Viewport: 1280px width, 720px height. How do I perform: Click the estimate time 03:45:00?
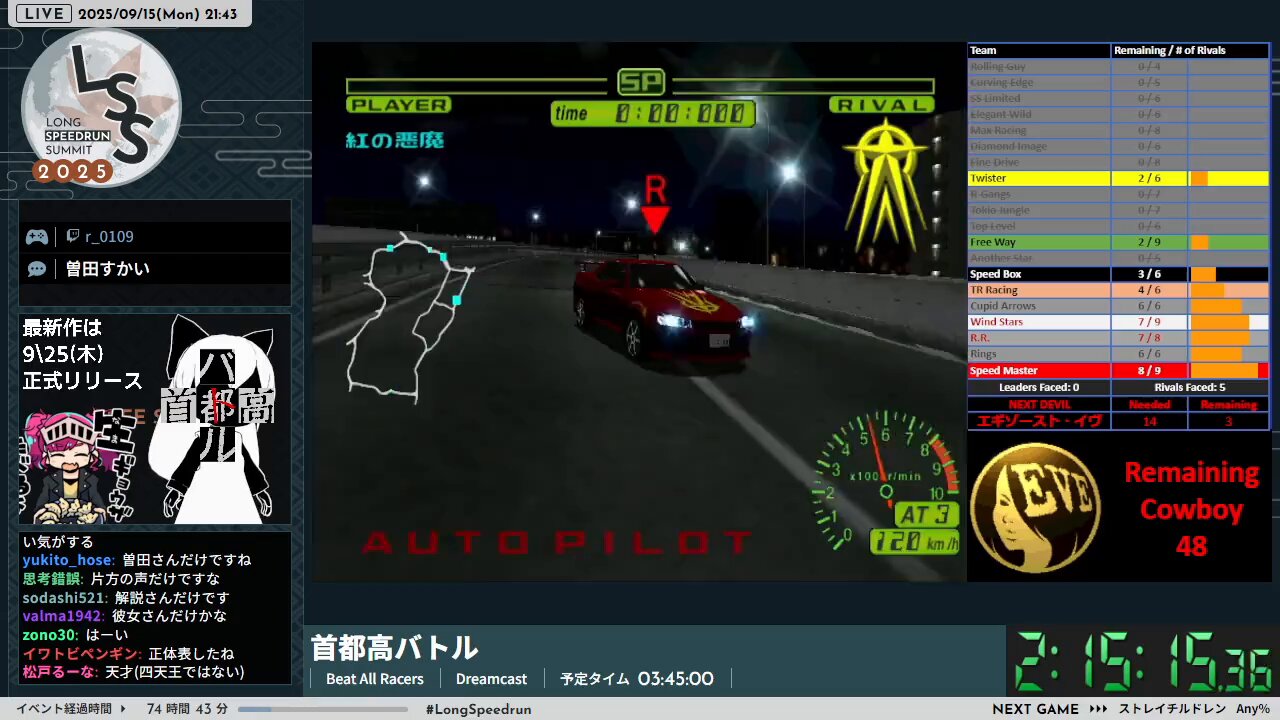[x=676, y=679]
